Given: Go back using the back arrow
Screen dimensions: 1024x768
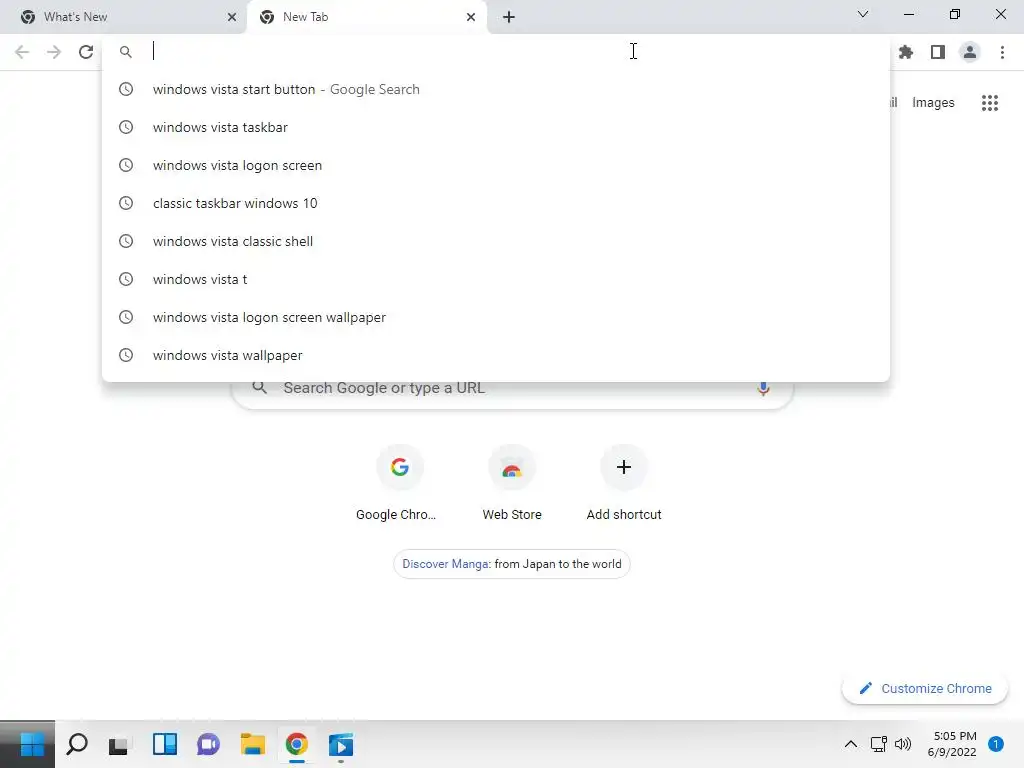Looking at the screenshot, I should 22,52.
